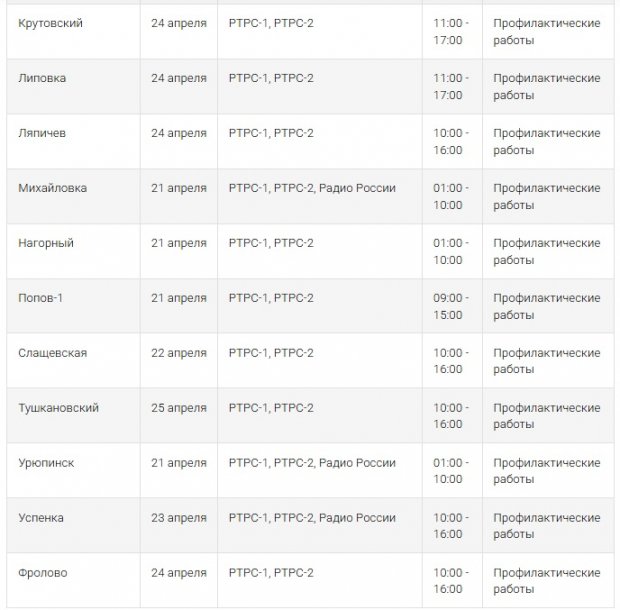Click Михайловка channels with Радио России
Image resolution: width=620 pixels, height=610 pixels.
(x=320, y=196)
